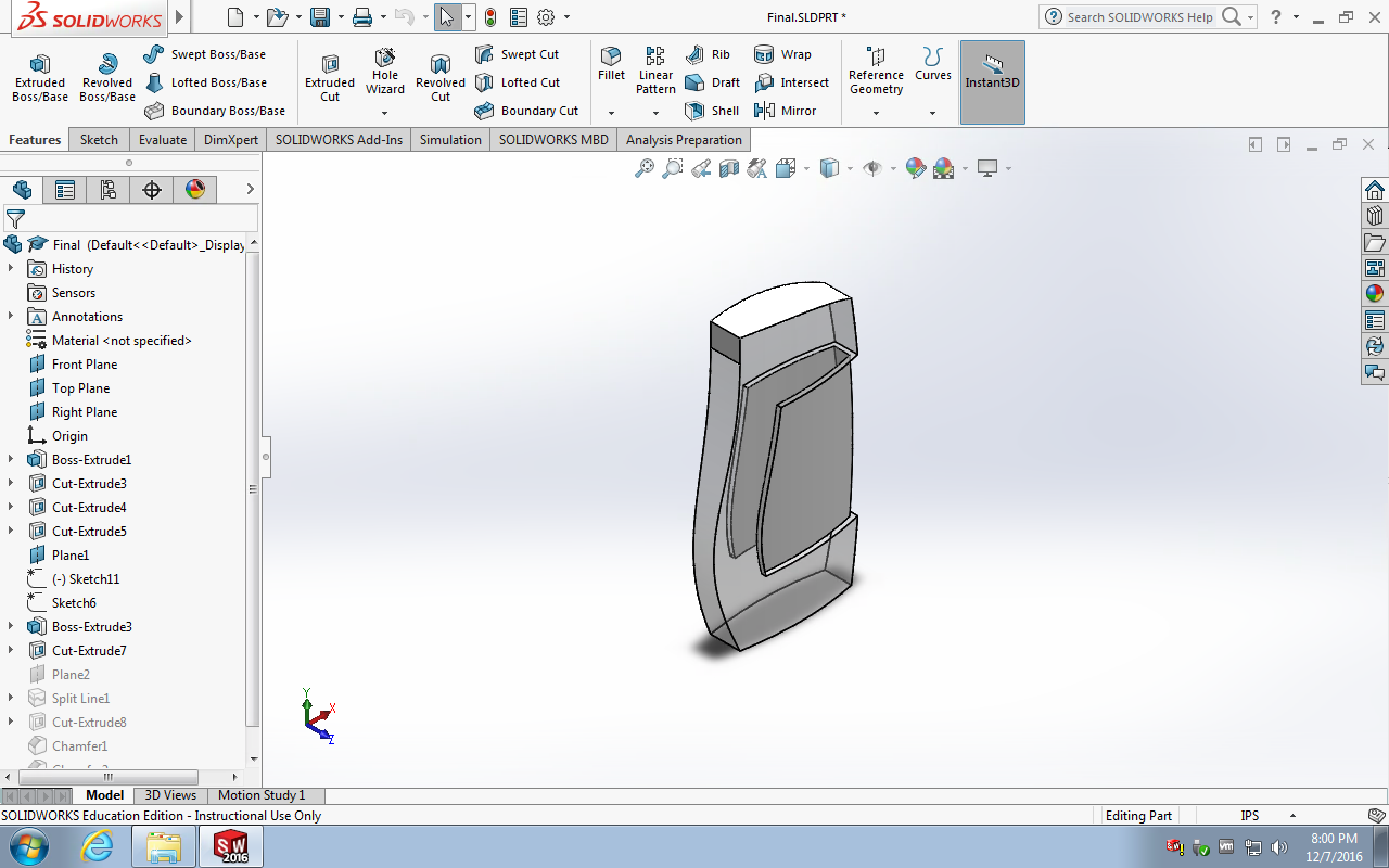Toggle the Instant3D button
Image resolution: width=1389 pixels, height=868 pixels.
(x=992, y=81)
